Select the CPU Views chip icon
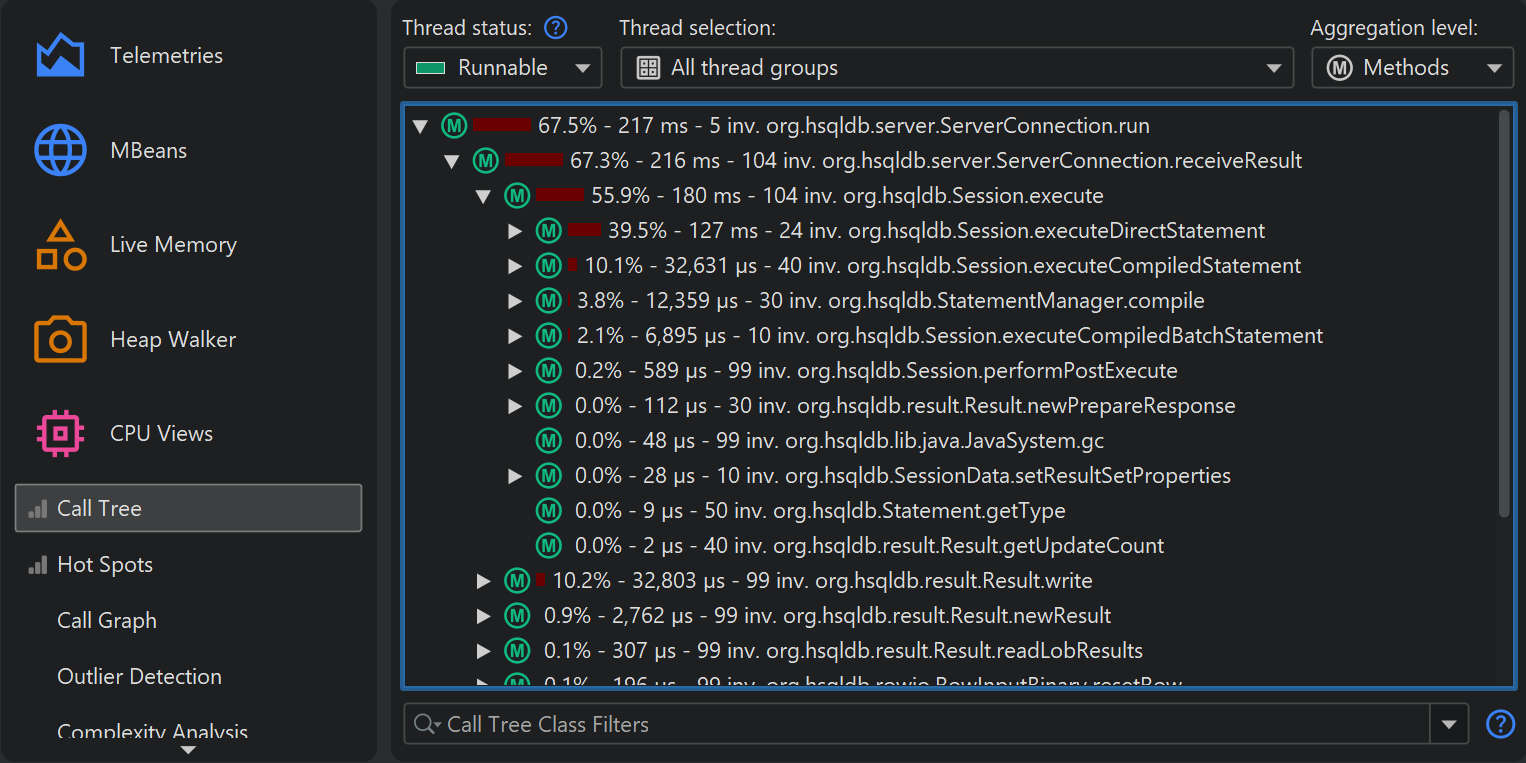Image resolution: width=1526 pixels, height=763 pixels. click(60, 434)
